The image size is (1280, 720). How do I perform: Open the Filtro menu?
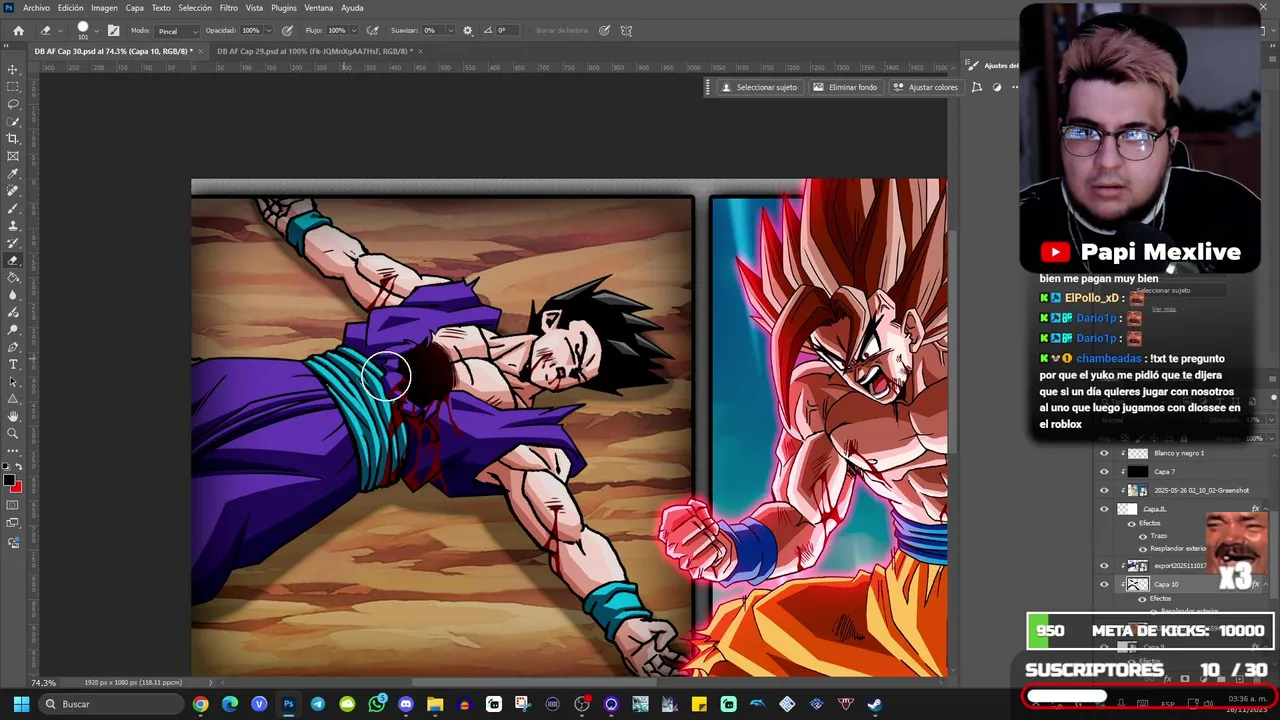click(x=229, y=8)
